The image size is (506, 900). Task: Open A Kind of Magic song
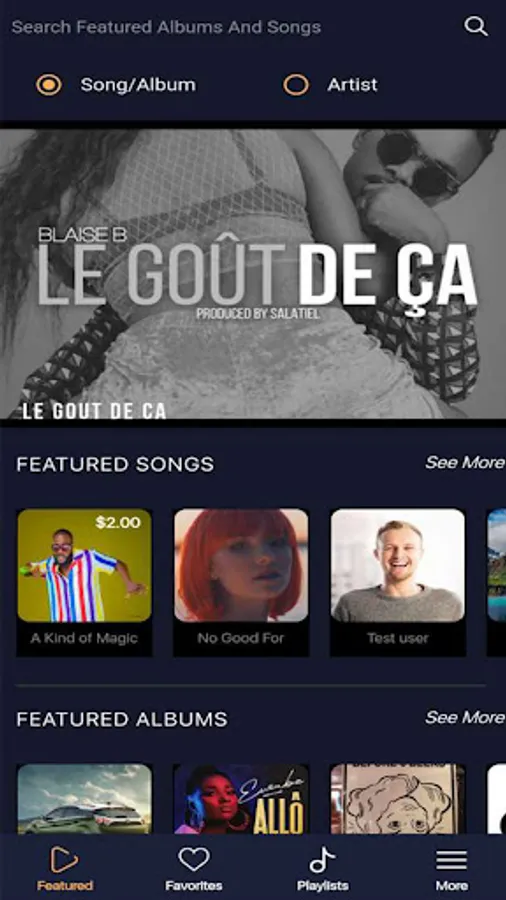point(84,582)
